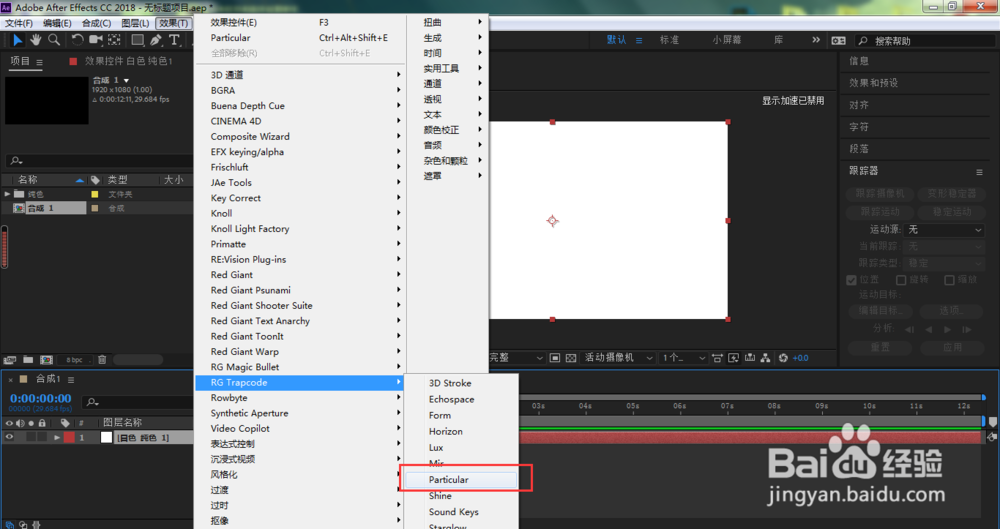Open the 字符 panel
This screenshot has width=1000, height=529.
(x=858, y=127)
